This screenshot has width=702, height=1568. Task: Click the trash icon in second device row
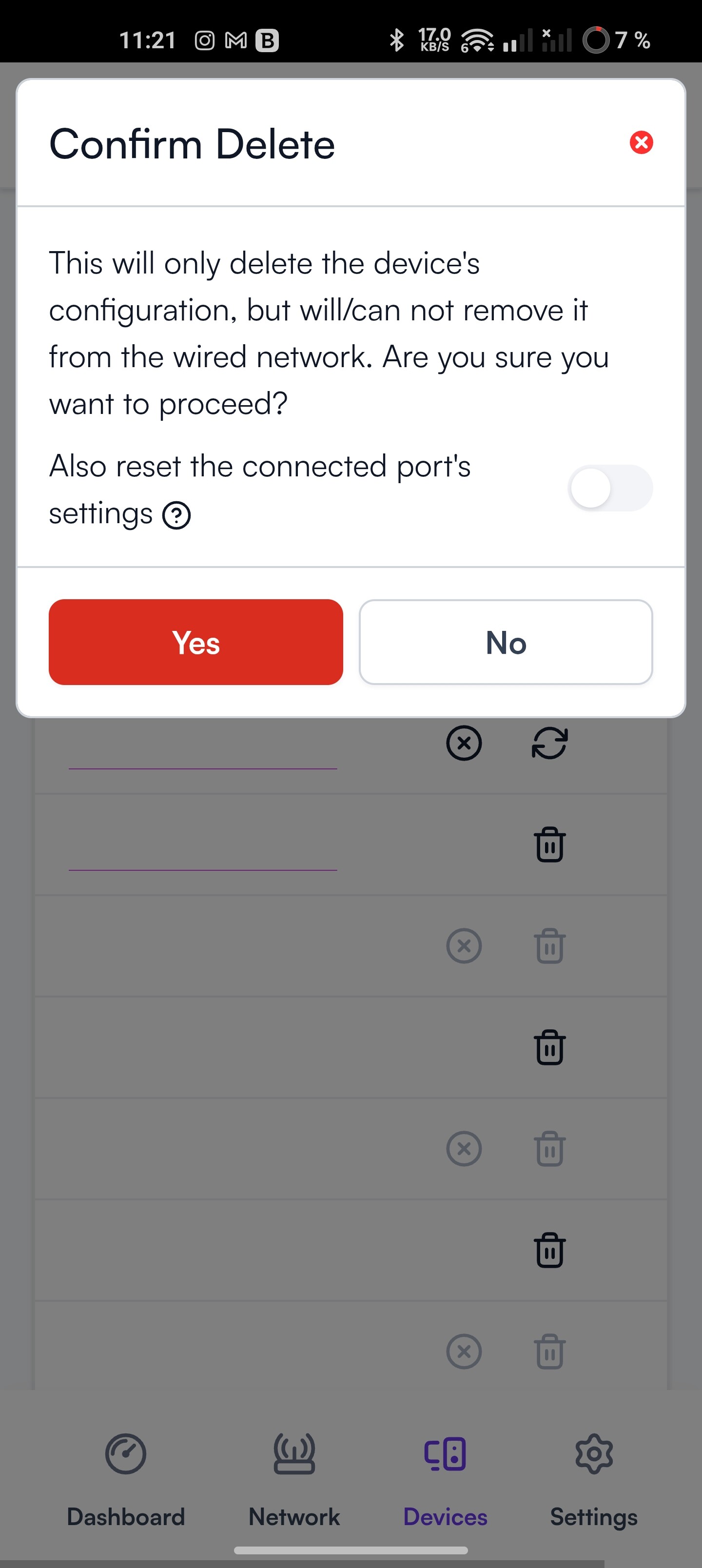tap(550, 845)
